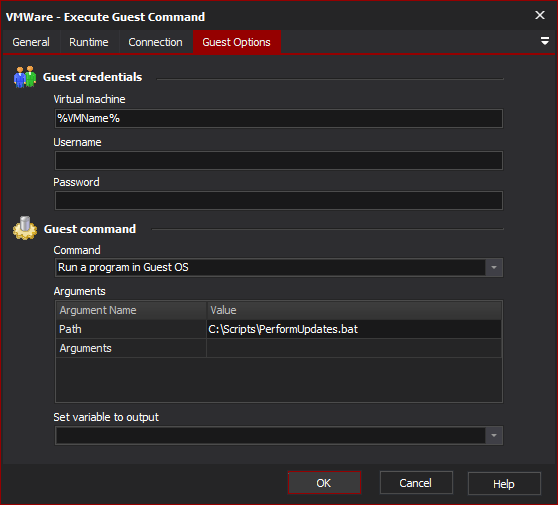
Task: Open the Set variable to output dropdown
Action: (x=494, y=435)
